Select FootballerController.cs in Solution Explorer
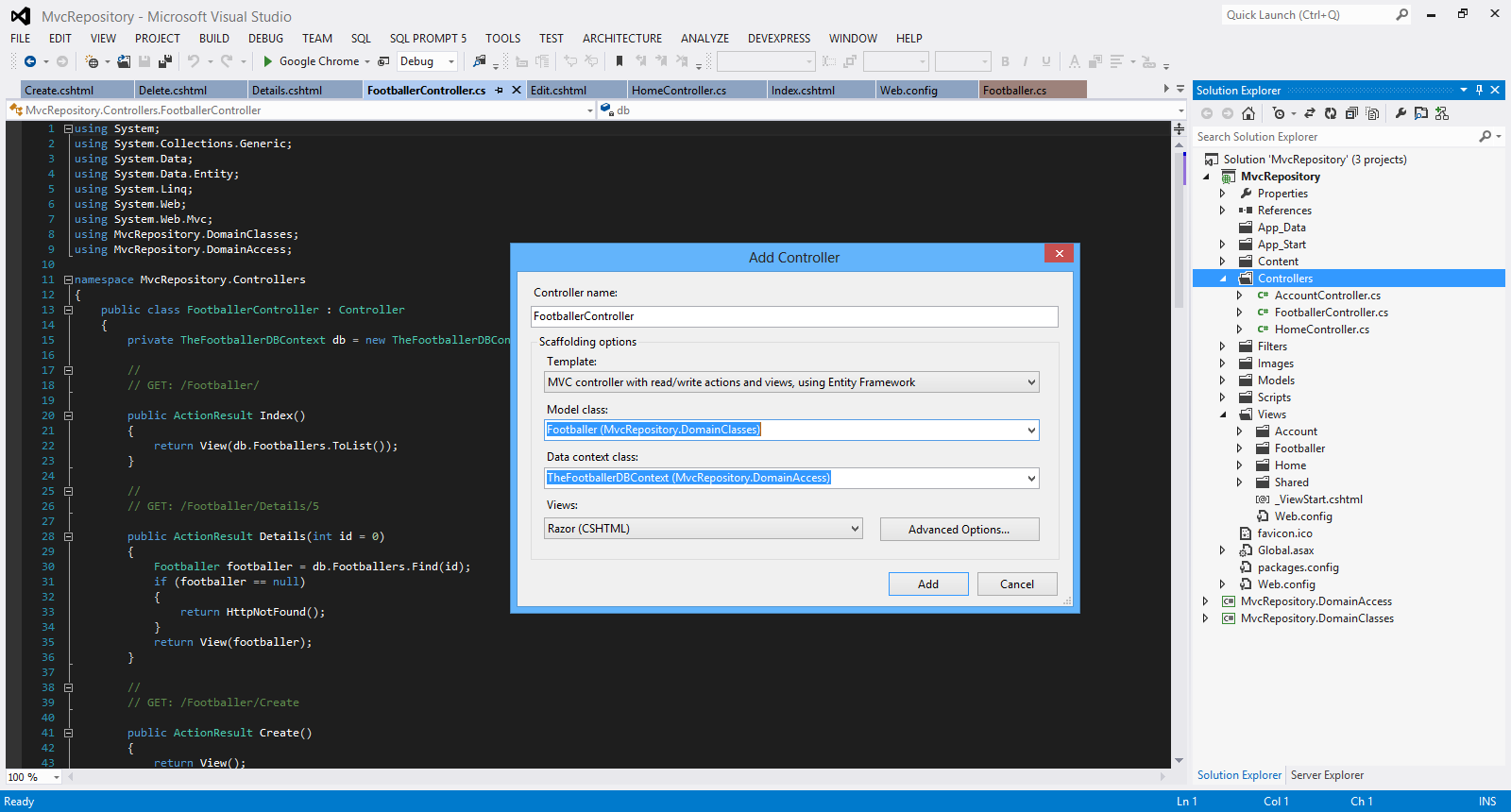The height and width of the screenshot is (812, 1511). pyautogui.click(x=1331, y=313)
